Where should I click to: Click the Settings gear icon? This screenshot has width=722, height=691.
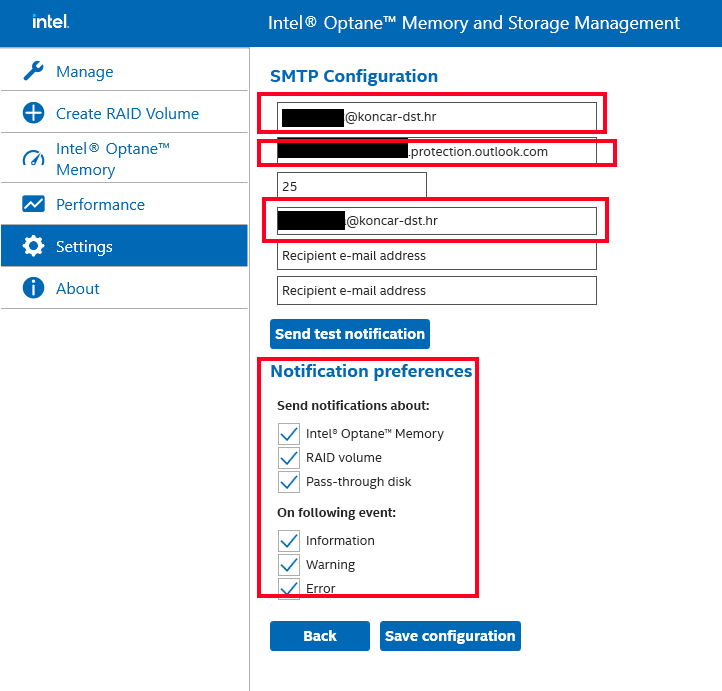tap(33, 246)
